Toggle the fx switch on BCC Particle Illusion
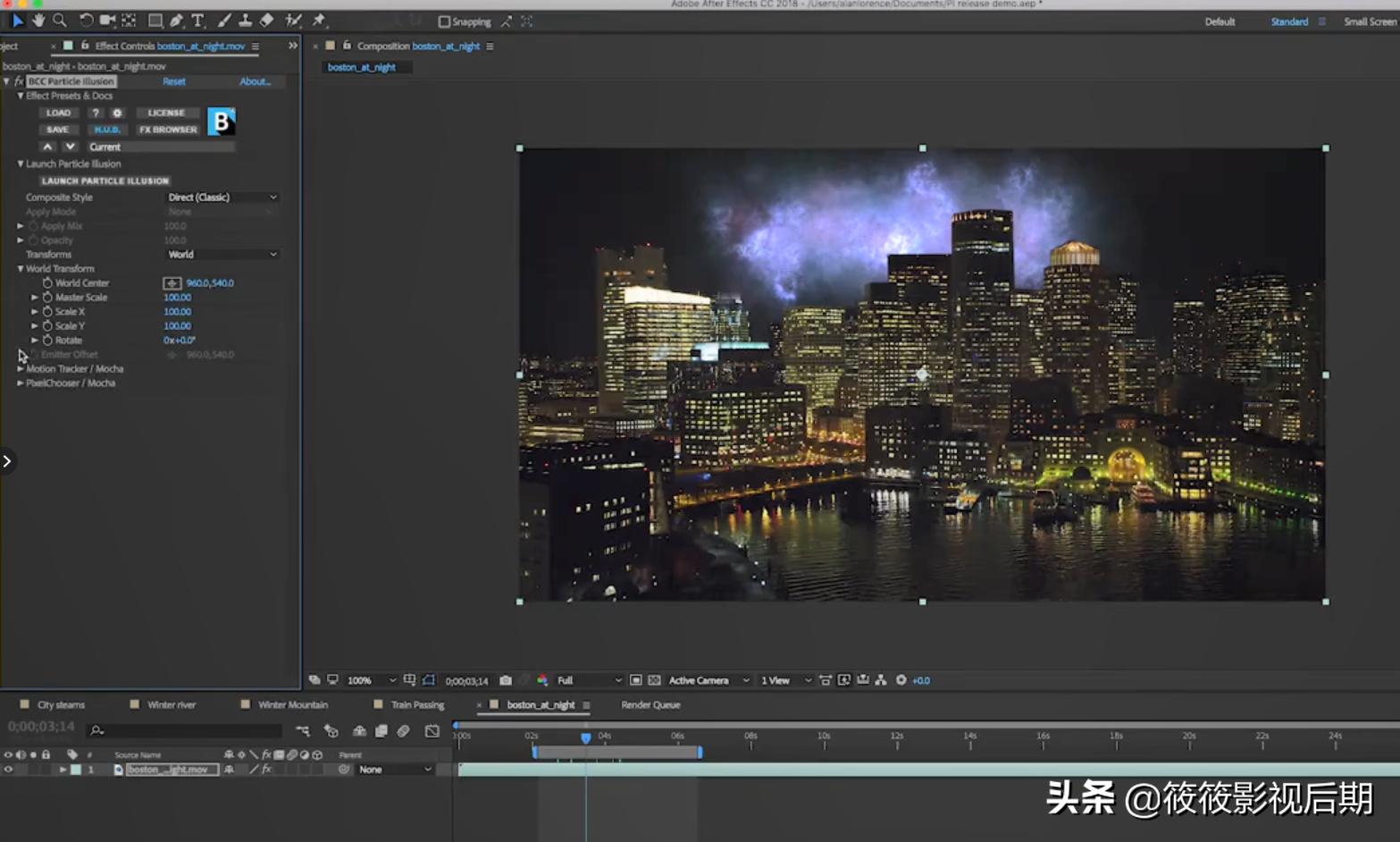This screenshot has height=842, width=1400. pyautogui.click(x=18, y=81)
